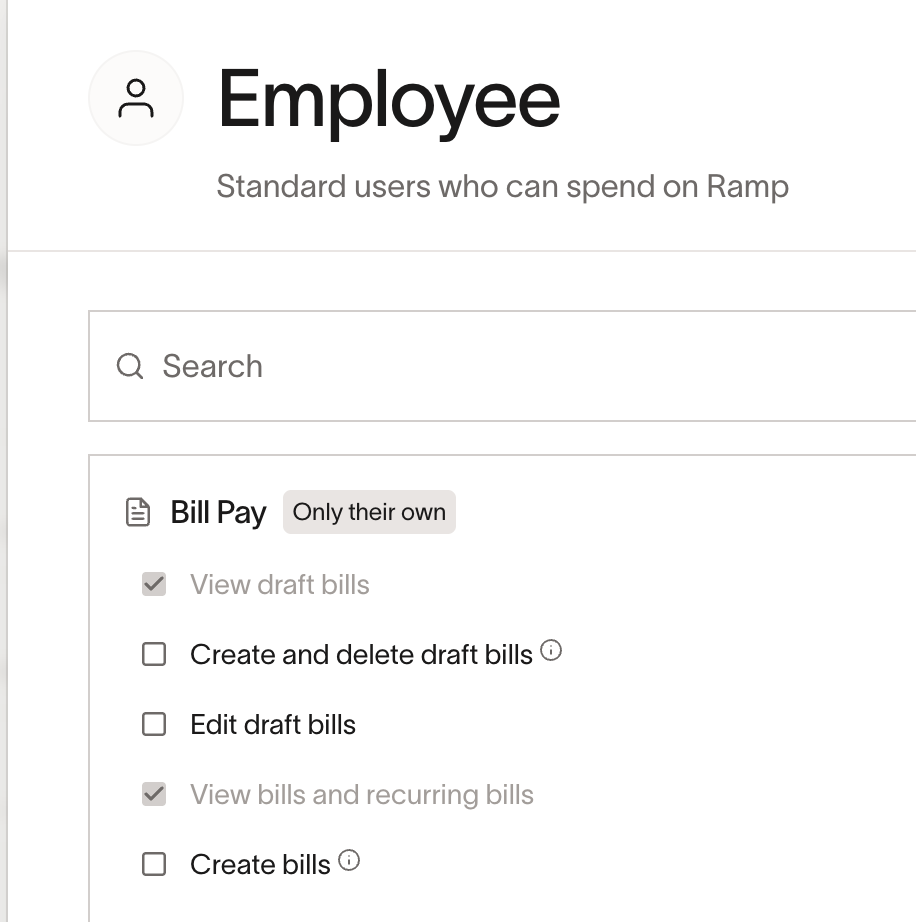Open info icon beside Create and delete draft bills
Image resolution: width=916 pixels, height=922 pixels.
(551, 651)
